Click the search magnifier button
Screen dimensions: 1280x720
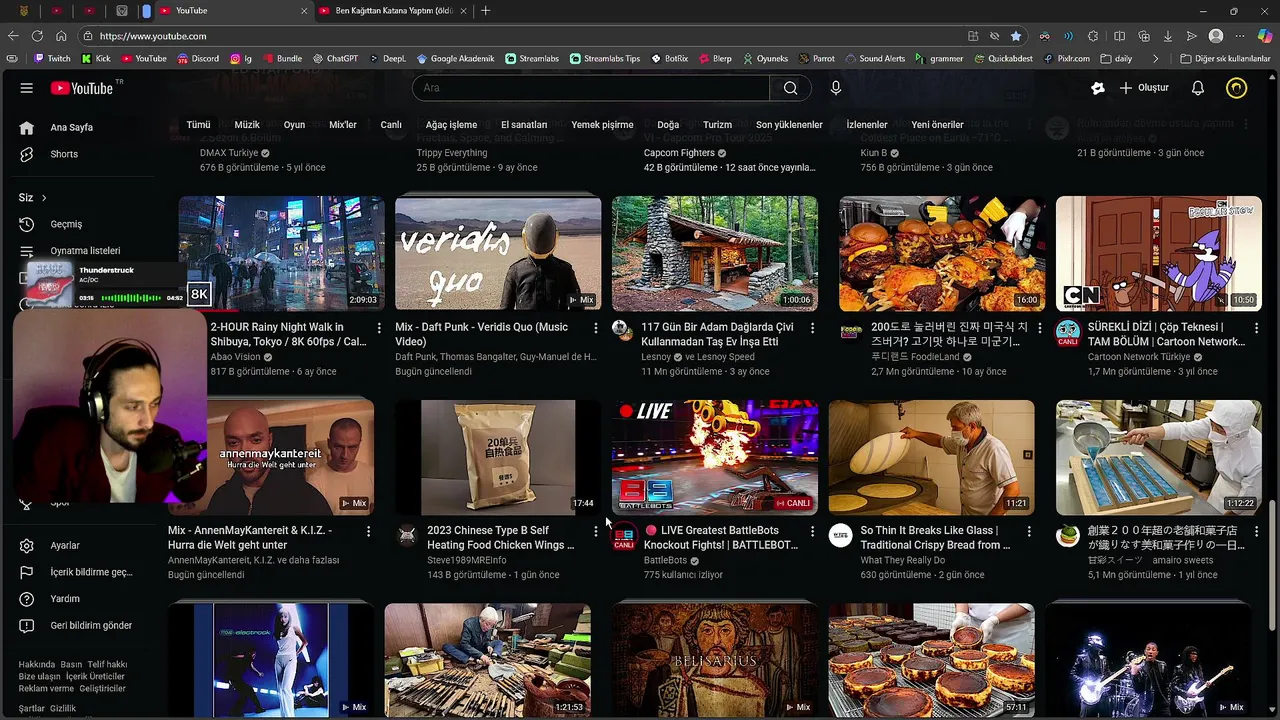790,88
